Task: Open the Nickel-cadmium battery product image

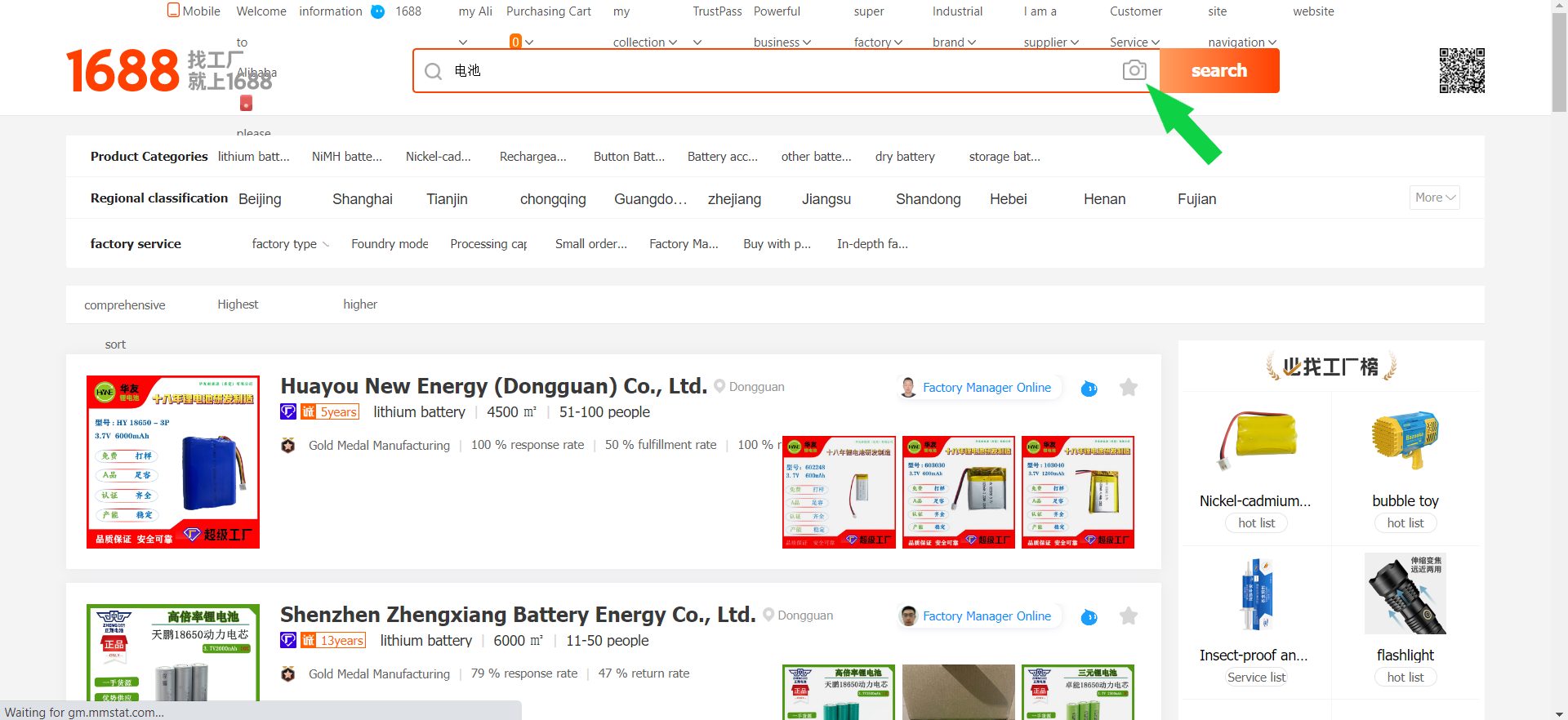Action: coord(1257,441)
